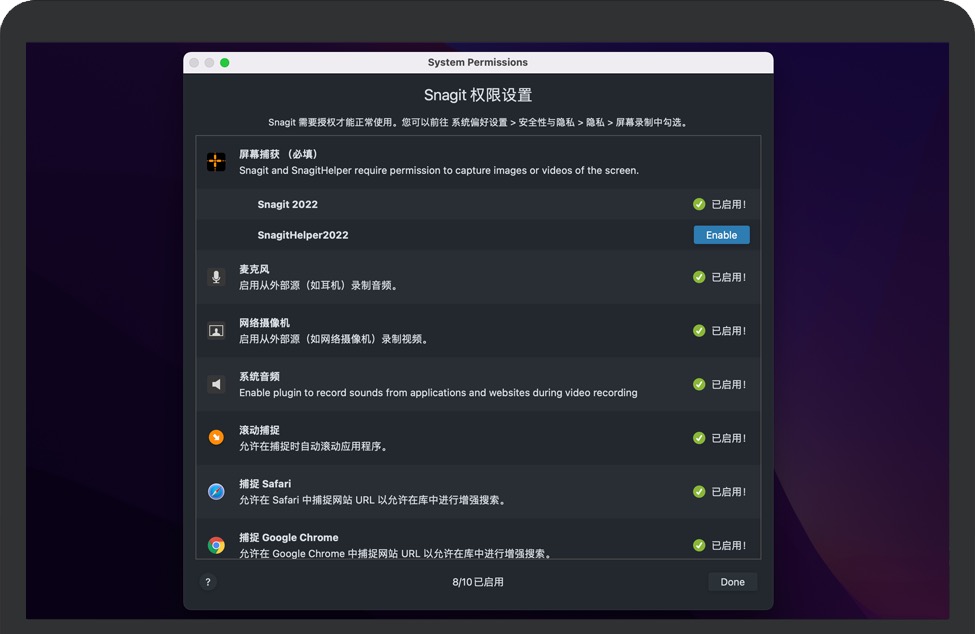The height and width of the screenshot is (634, 975).
Task: Open help with question mark button
Action: (x=208, y=582)
